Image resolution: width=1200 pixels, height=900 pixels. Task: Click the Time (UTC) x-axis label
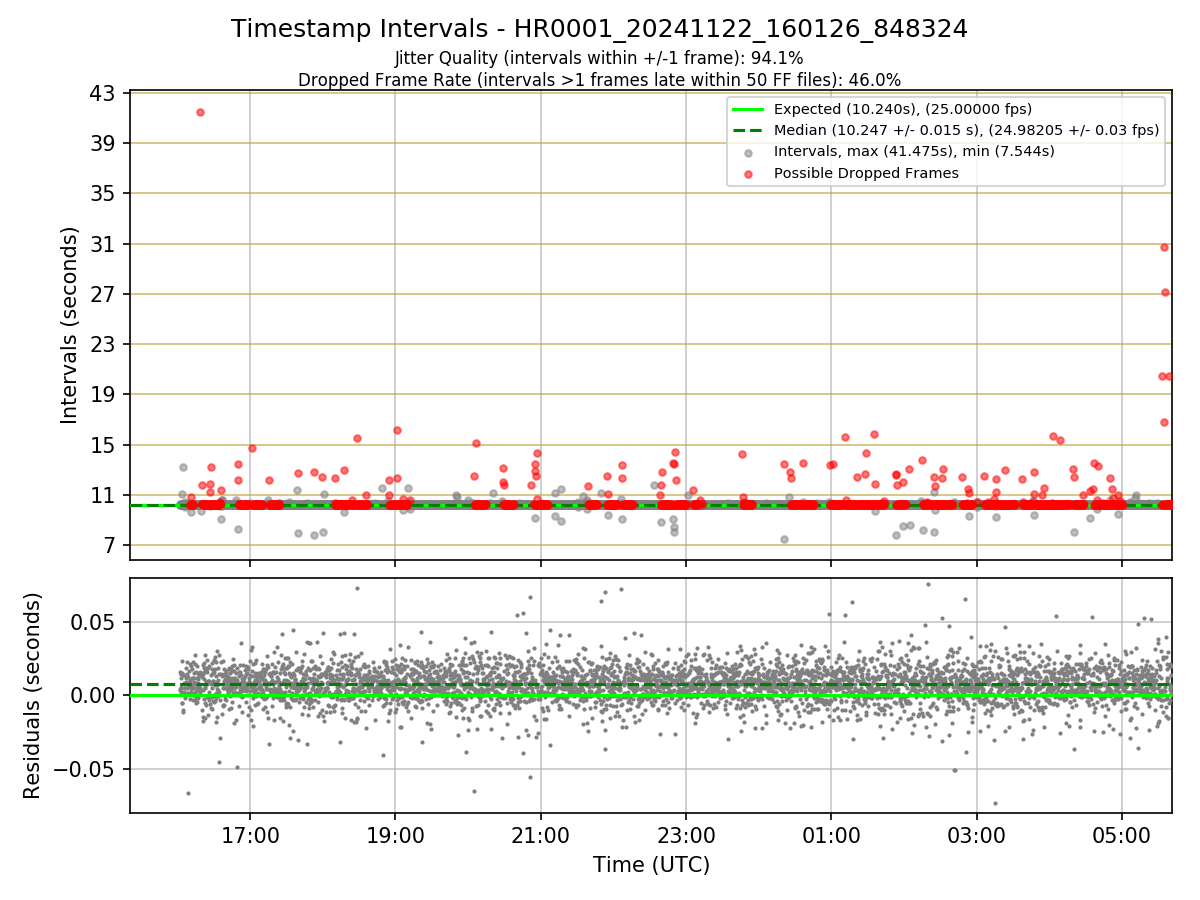click(x=651, y=865)
